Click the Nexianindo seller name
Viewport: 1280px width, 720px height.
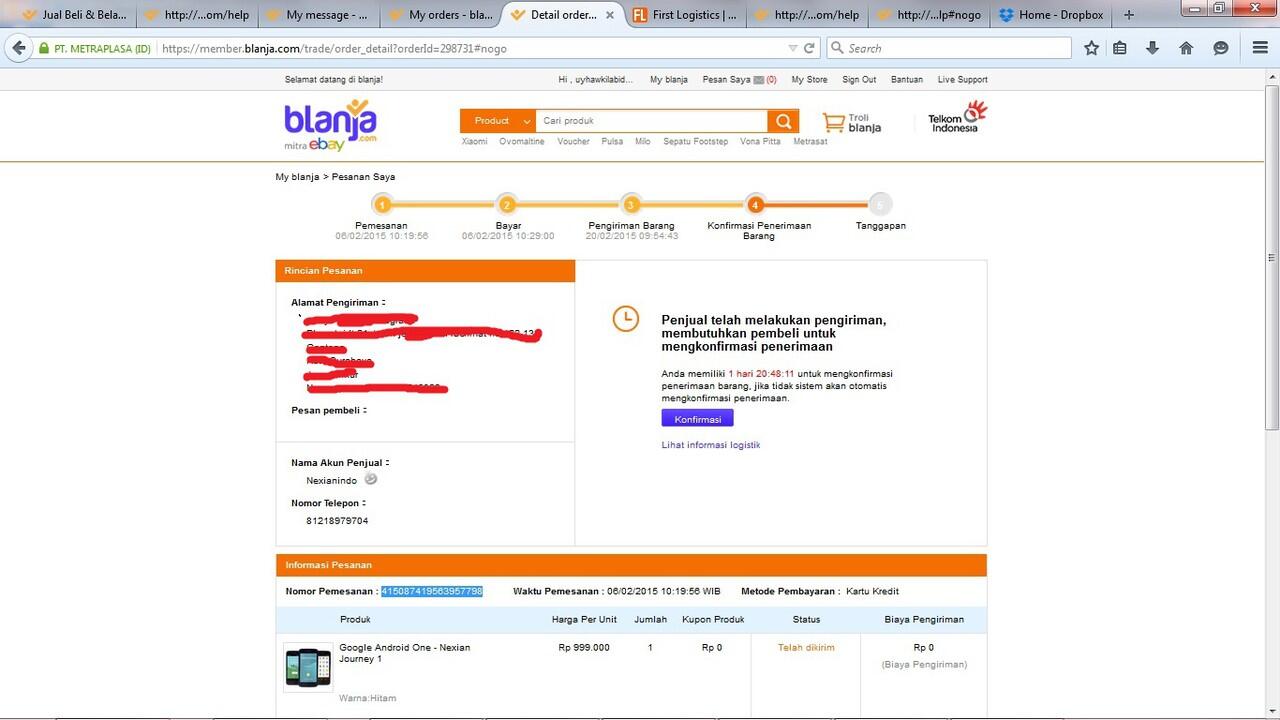pyautogui.click(x=332, y=481)
